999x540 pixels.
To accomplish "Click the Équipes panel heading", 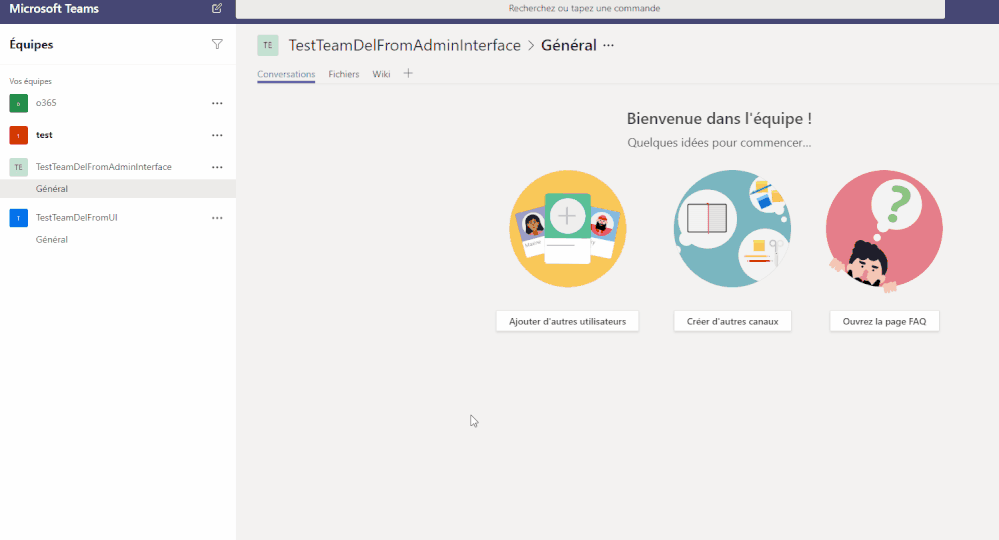I will (31, 45).
